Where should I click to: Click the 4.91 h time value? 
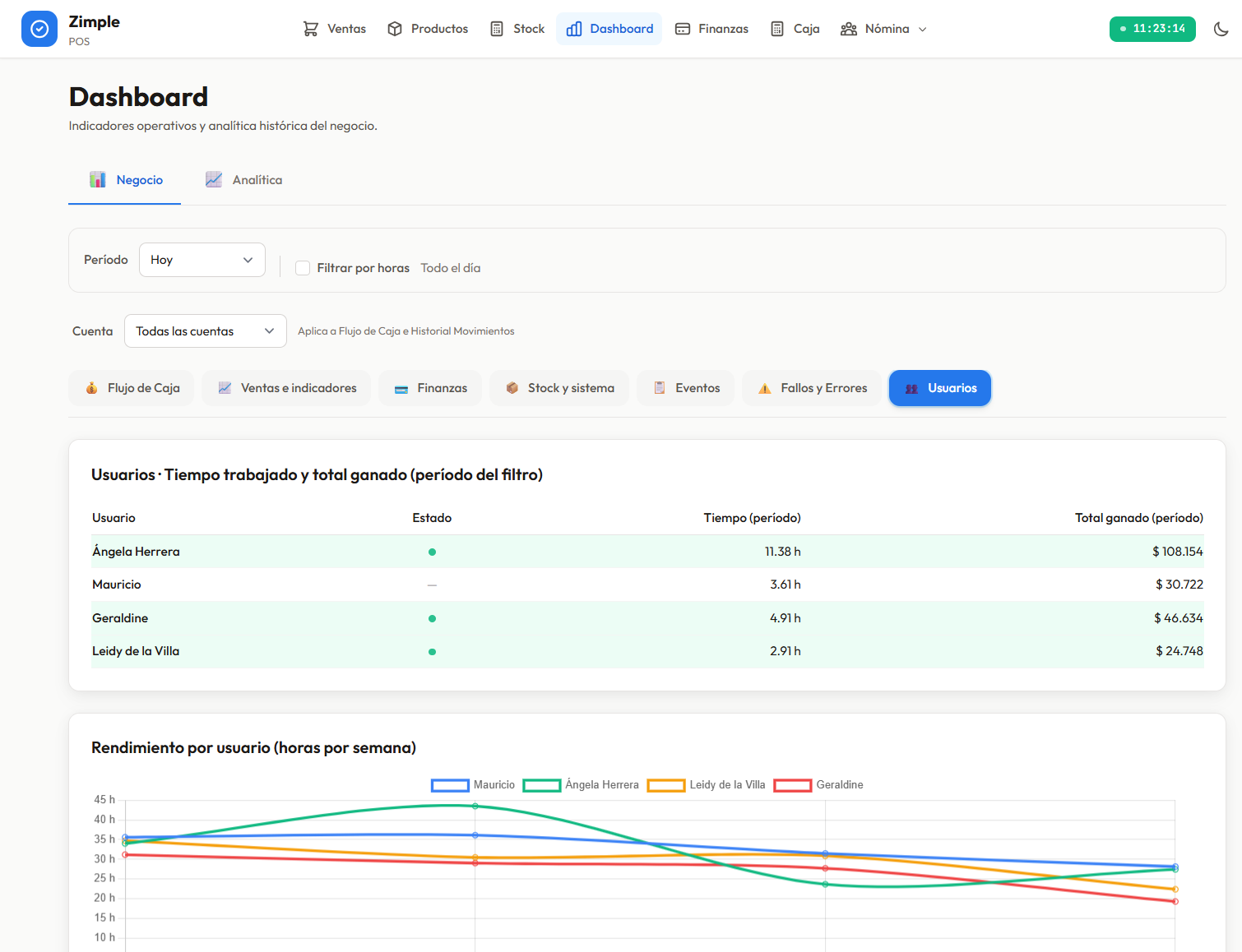click(x=786, y=618)
